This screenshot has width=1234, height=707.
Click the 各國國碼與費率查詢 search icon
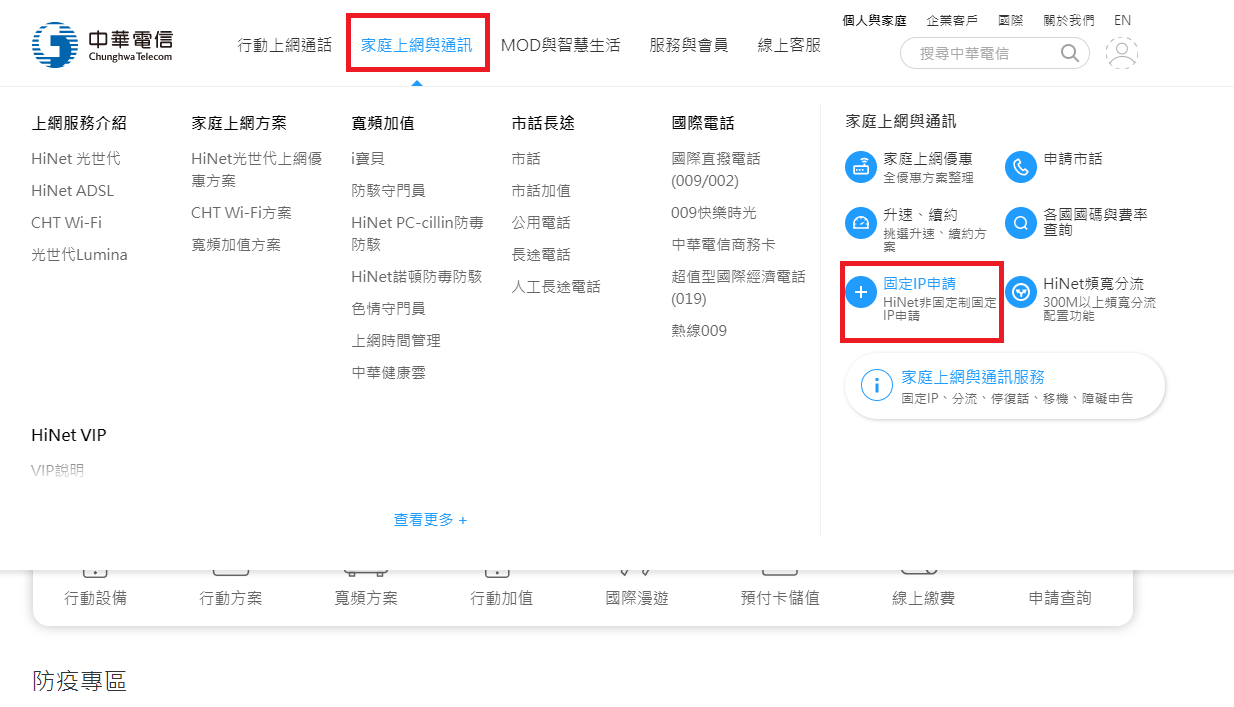pos(1020,223)
